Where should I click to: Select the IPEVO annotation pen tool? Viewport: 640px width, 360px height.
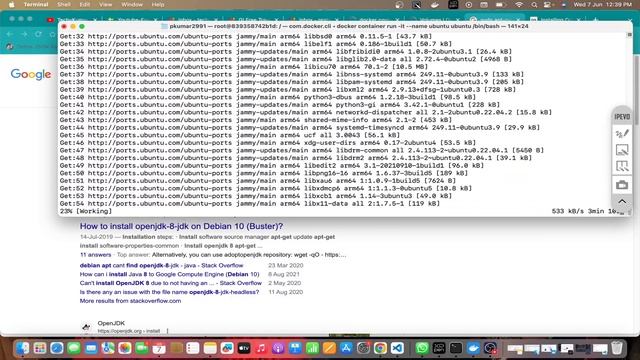pos(622,133)
